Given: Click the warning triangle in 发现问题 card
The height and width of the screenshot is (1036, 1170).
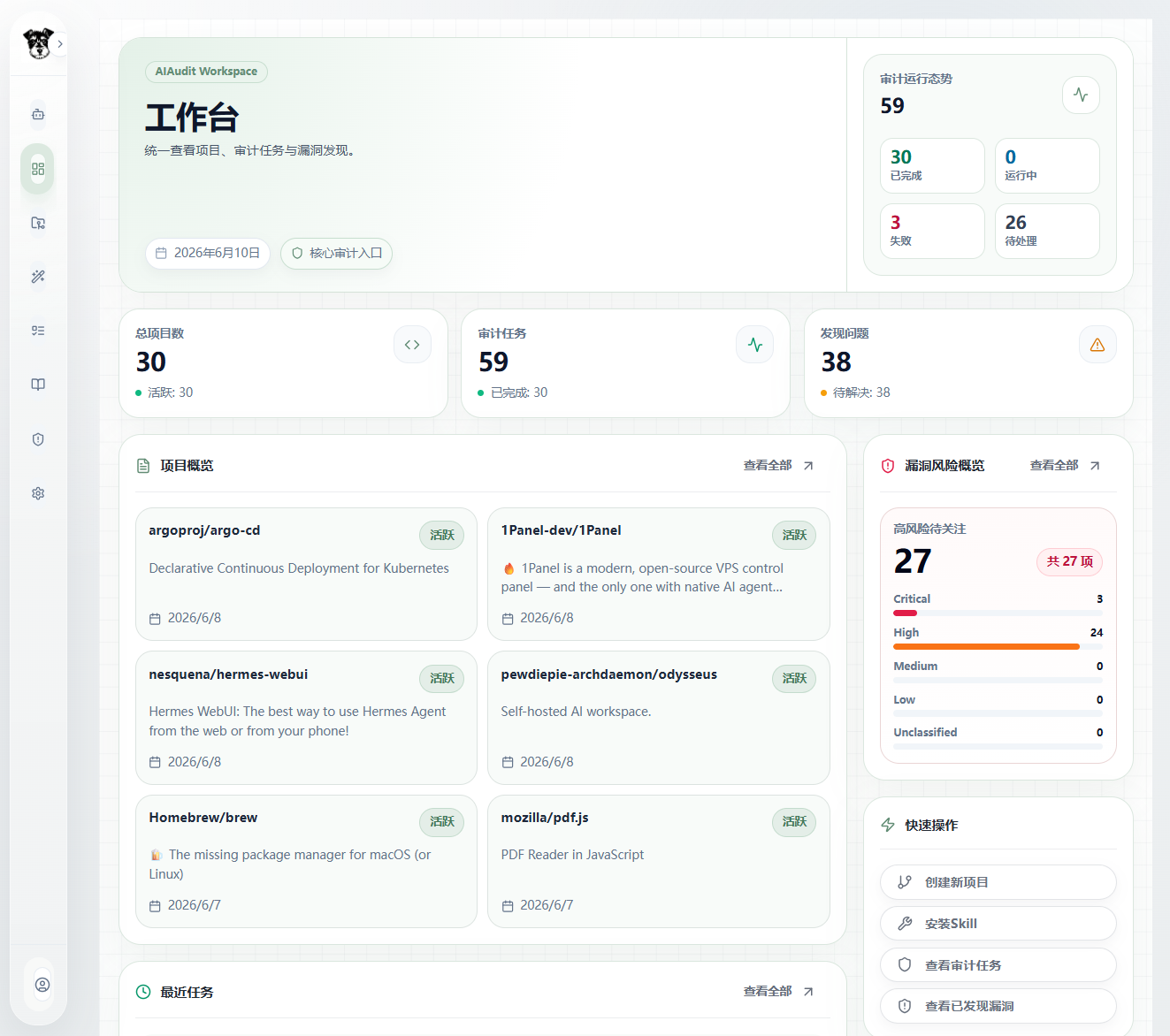Looking at the screenshot, I should pos(1097,345).
